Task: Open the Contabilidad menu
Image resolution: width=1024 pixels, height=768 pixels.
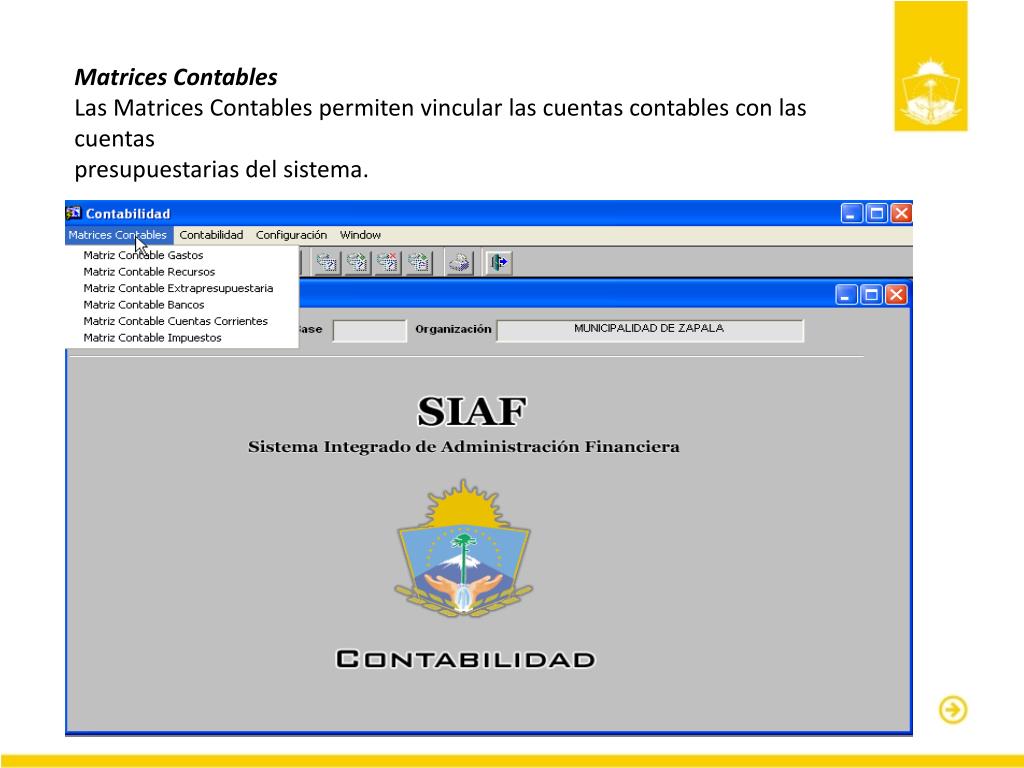Action: (x=211, y=235)
